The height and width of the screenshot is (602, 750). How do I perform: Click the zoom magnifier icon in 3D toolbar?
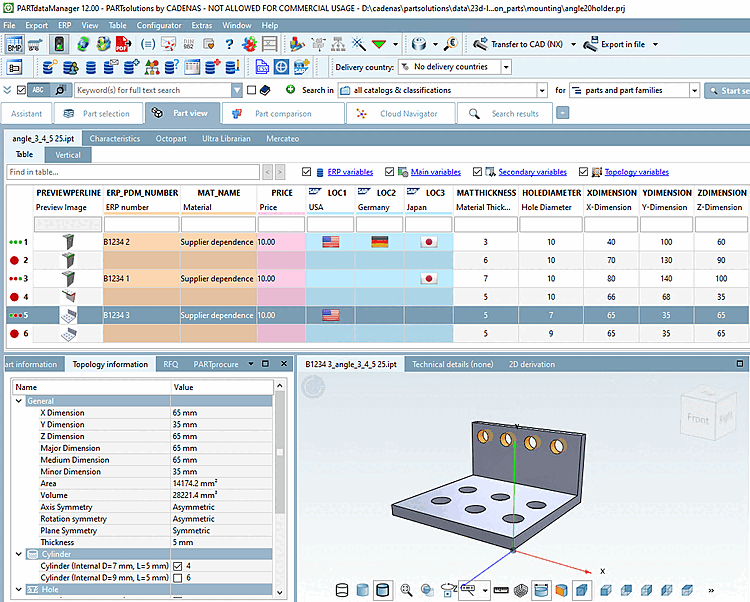pyautogui.click(x=407, y=590)
